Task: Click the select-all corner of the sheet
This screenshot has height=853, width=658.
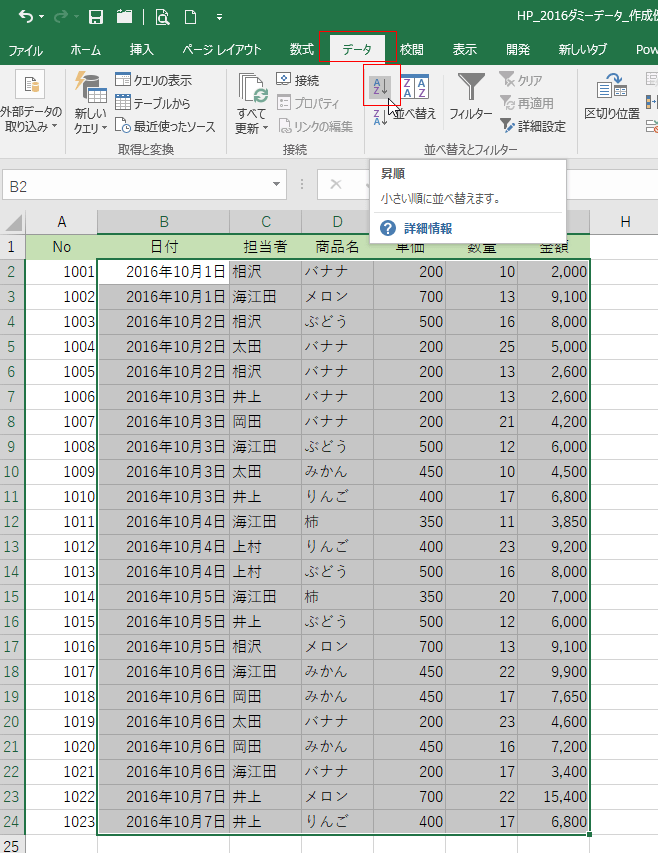Action: pyautogui.click(x=13, y=222)
